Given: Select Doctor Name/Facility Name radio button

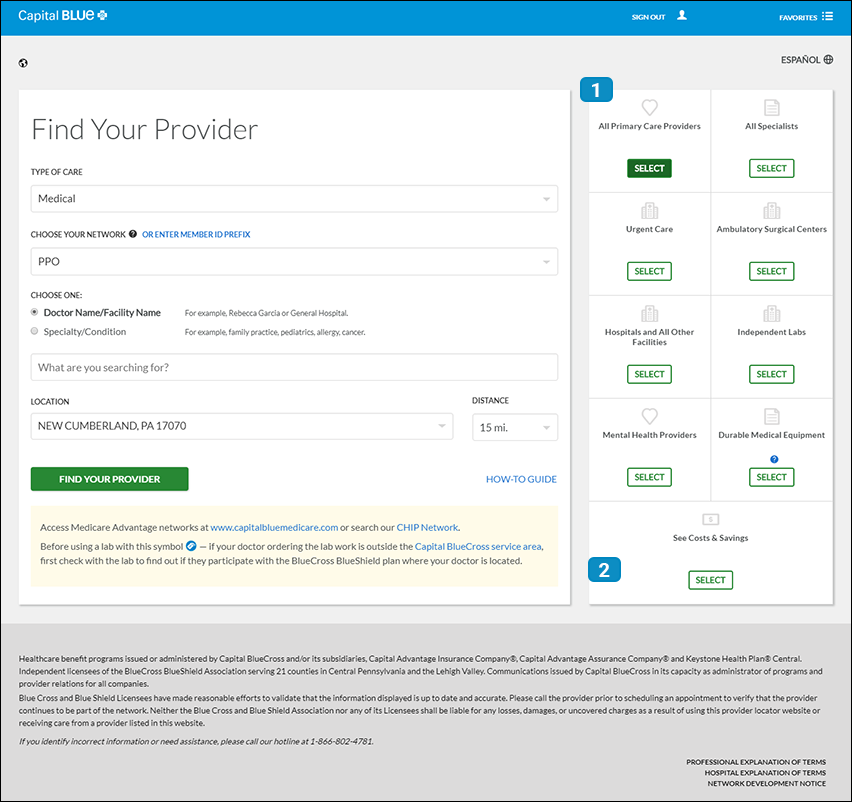Looking at the screenshot, I should click(35, 312).
